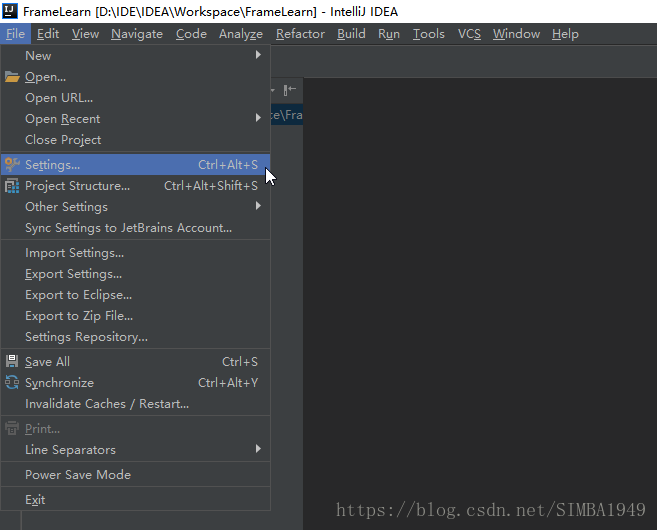The height and width of the screenshot is (530, 657).
Task: Open Project Structure... dialog entry
Action: pyautogui.click(x=135, y=186)
